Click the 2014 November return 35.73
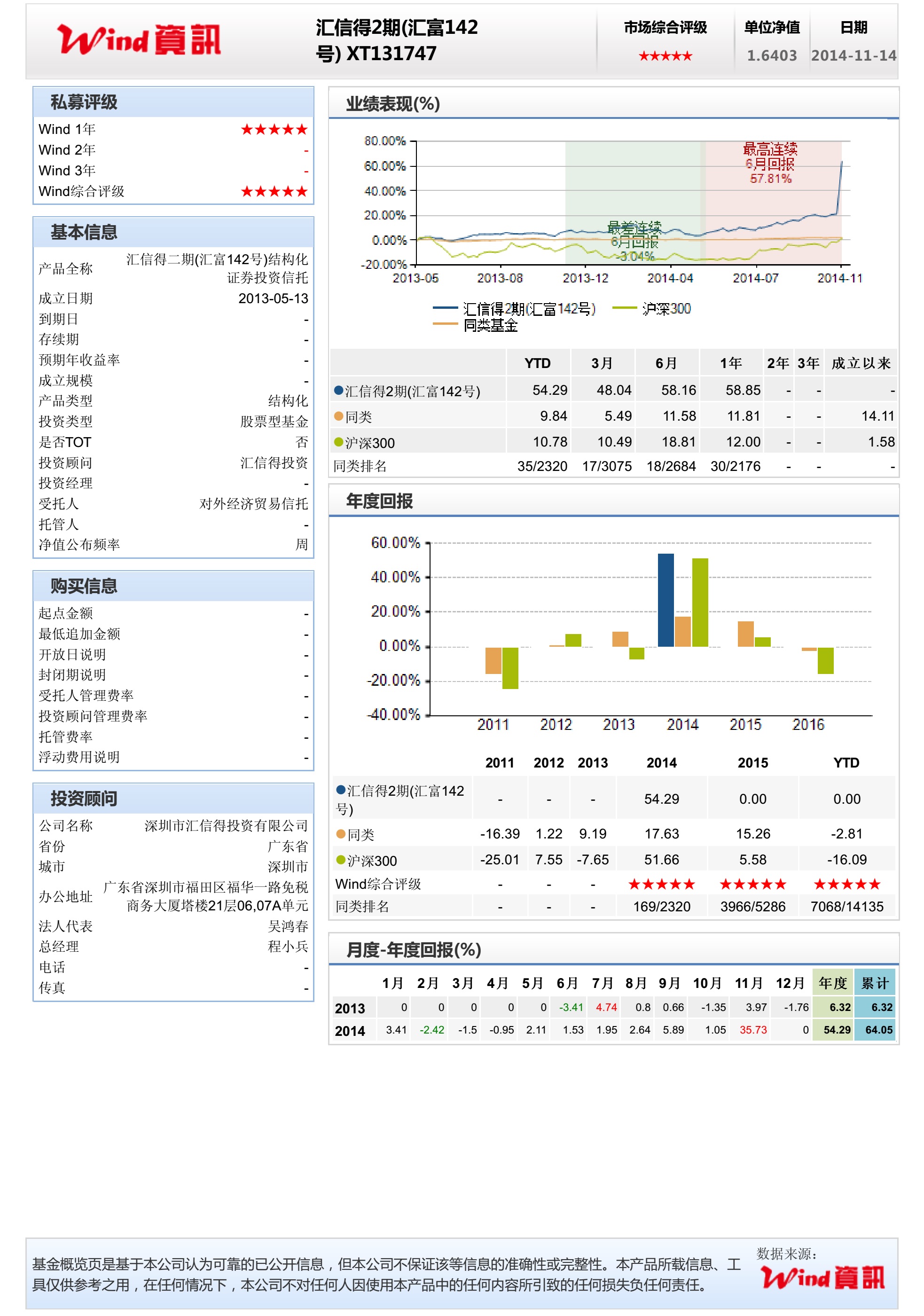 point(753,1030)
